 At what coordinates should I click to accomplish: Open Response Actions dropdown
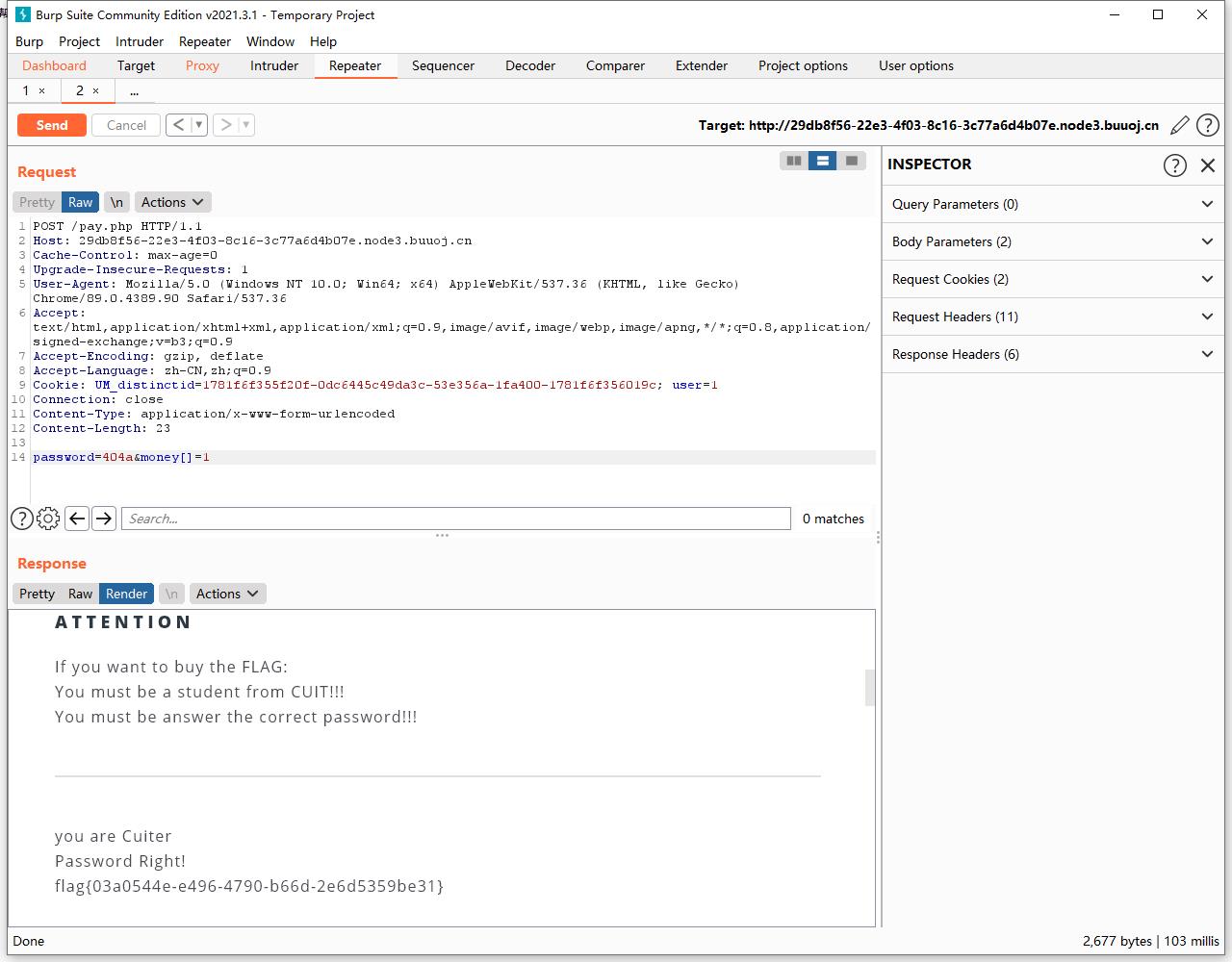coord(227,594)
